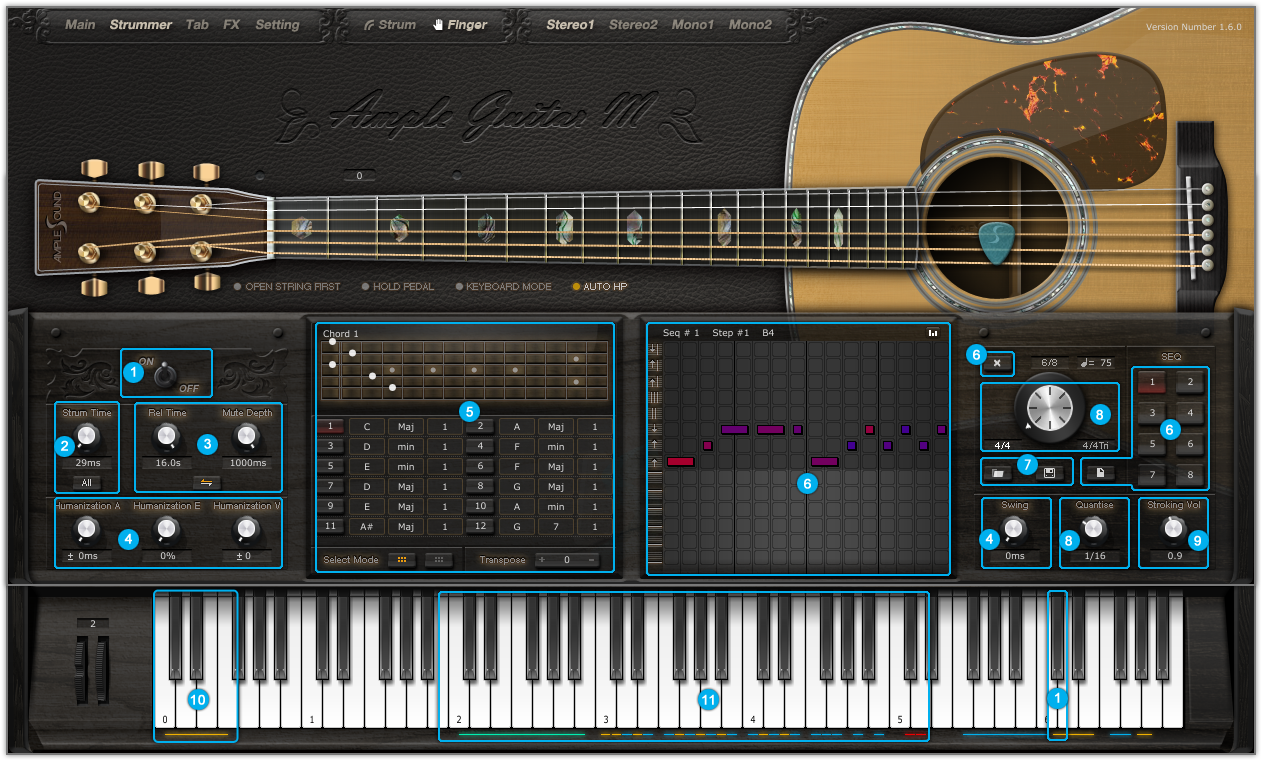This screenshot has height=761, width=1262.
Task: Click the guitar pick in the soundhole
Action: coord(999,243)
